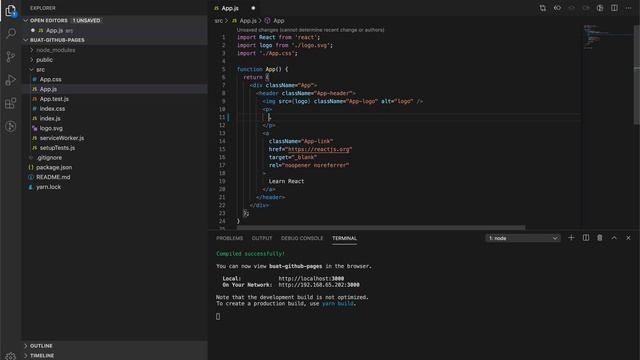Open the Manage gear at bottom of activity bar
The height and width of the screenshot is (360, 640).
11,356
